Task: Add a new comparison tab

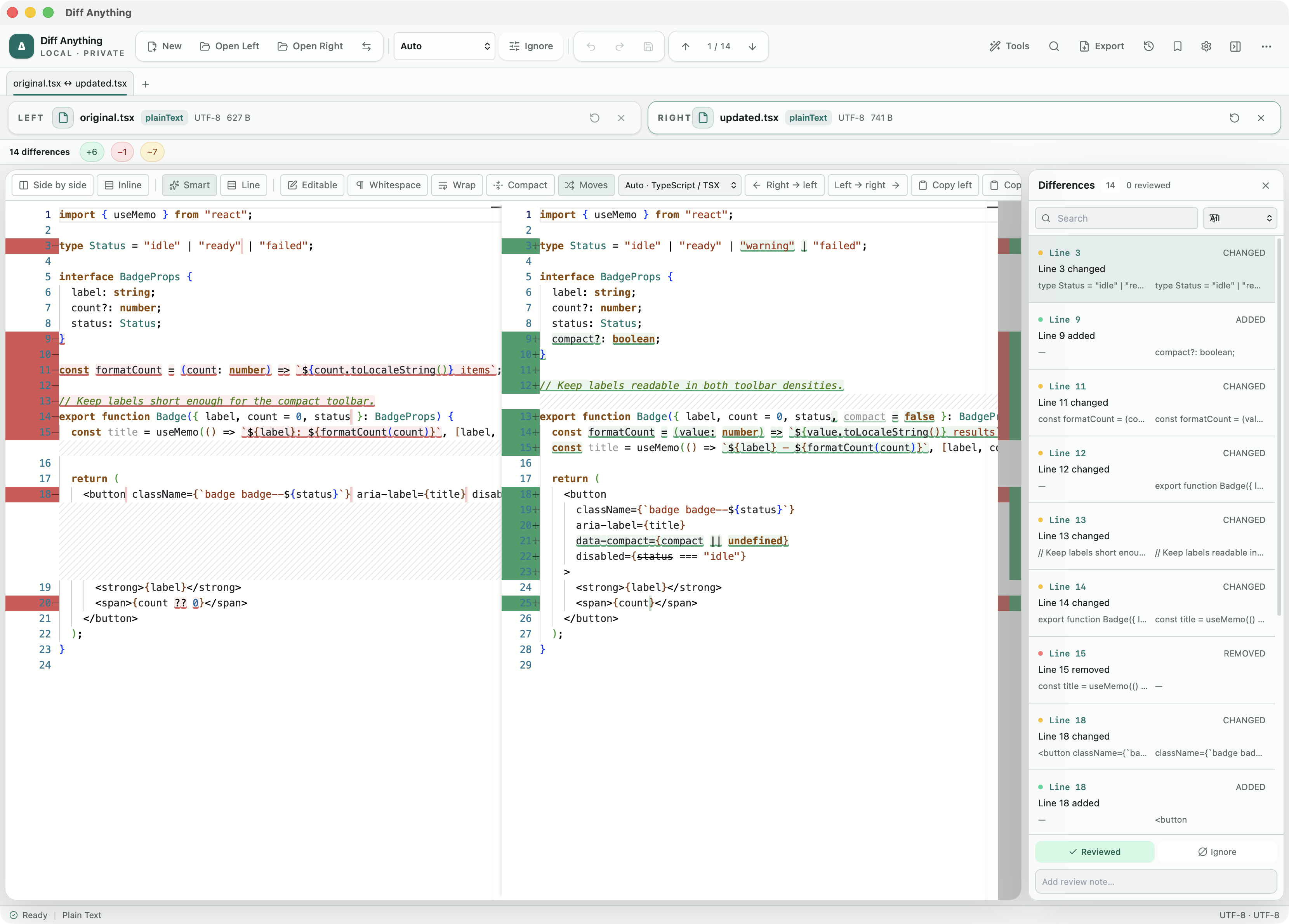Action: click(x=146, y=84)
